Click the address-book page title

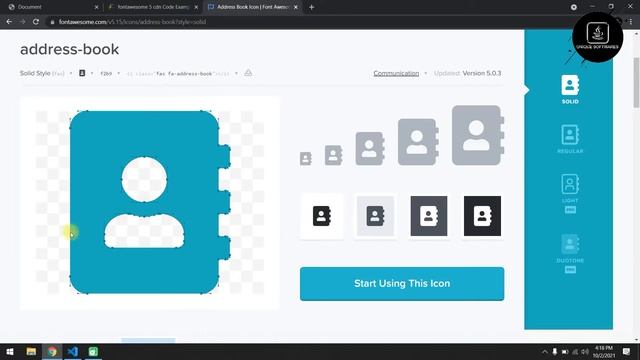tap(69, 49)
